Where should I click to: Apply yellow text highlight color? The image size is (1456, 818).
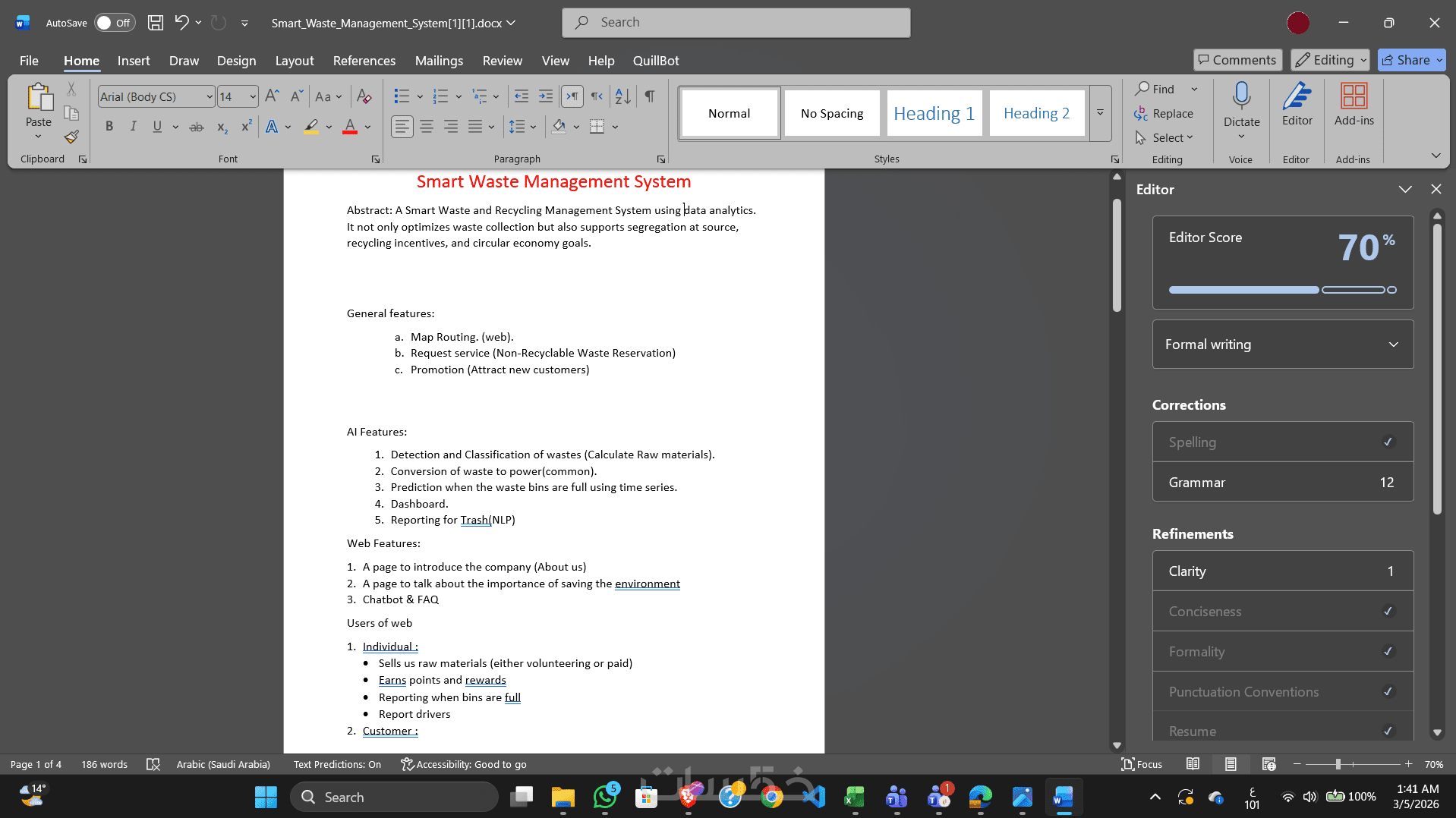click(311, 127)
